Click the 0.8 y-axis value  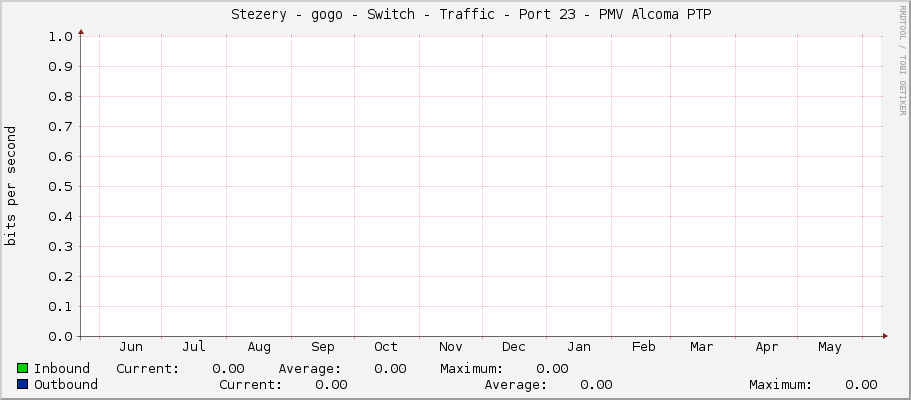pos(60,97)
